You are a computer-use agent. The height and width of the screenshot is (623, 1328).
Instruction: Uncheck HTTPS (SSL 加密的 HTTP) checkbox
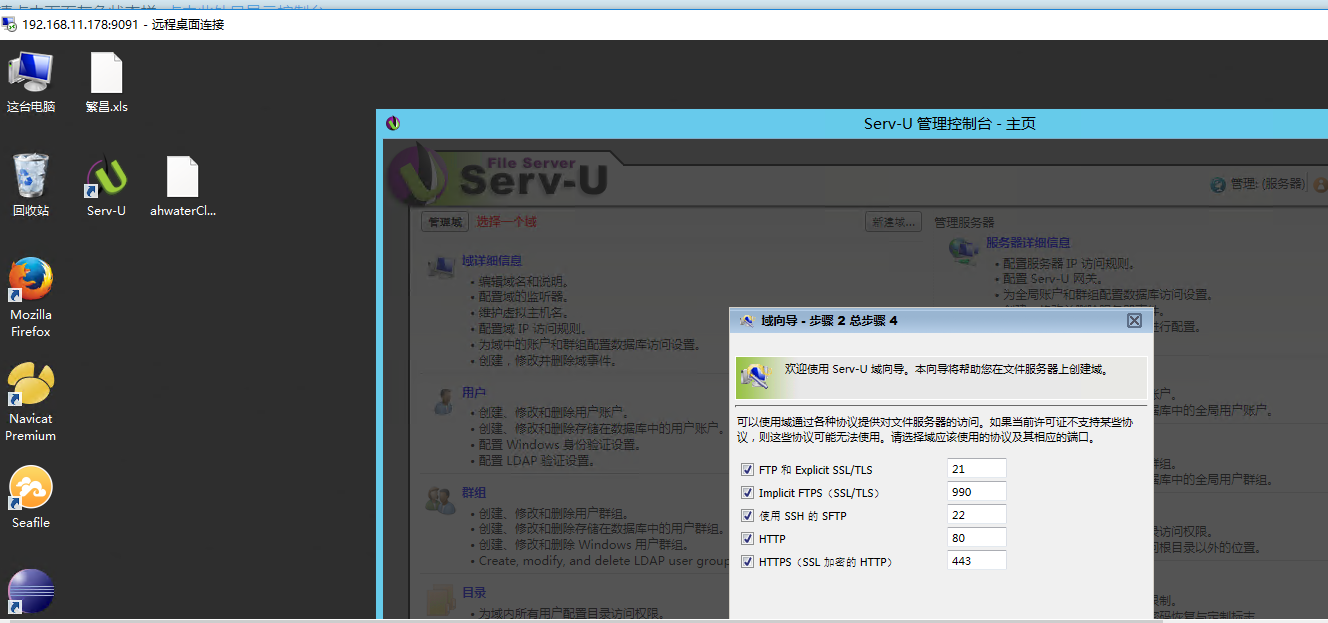[747, 562]
